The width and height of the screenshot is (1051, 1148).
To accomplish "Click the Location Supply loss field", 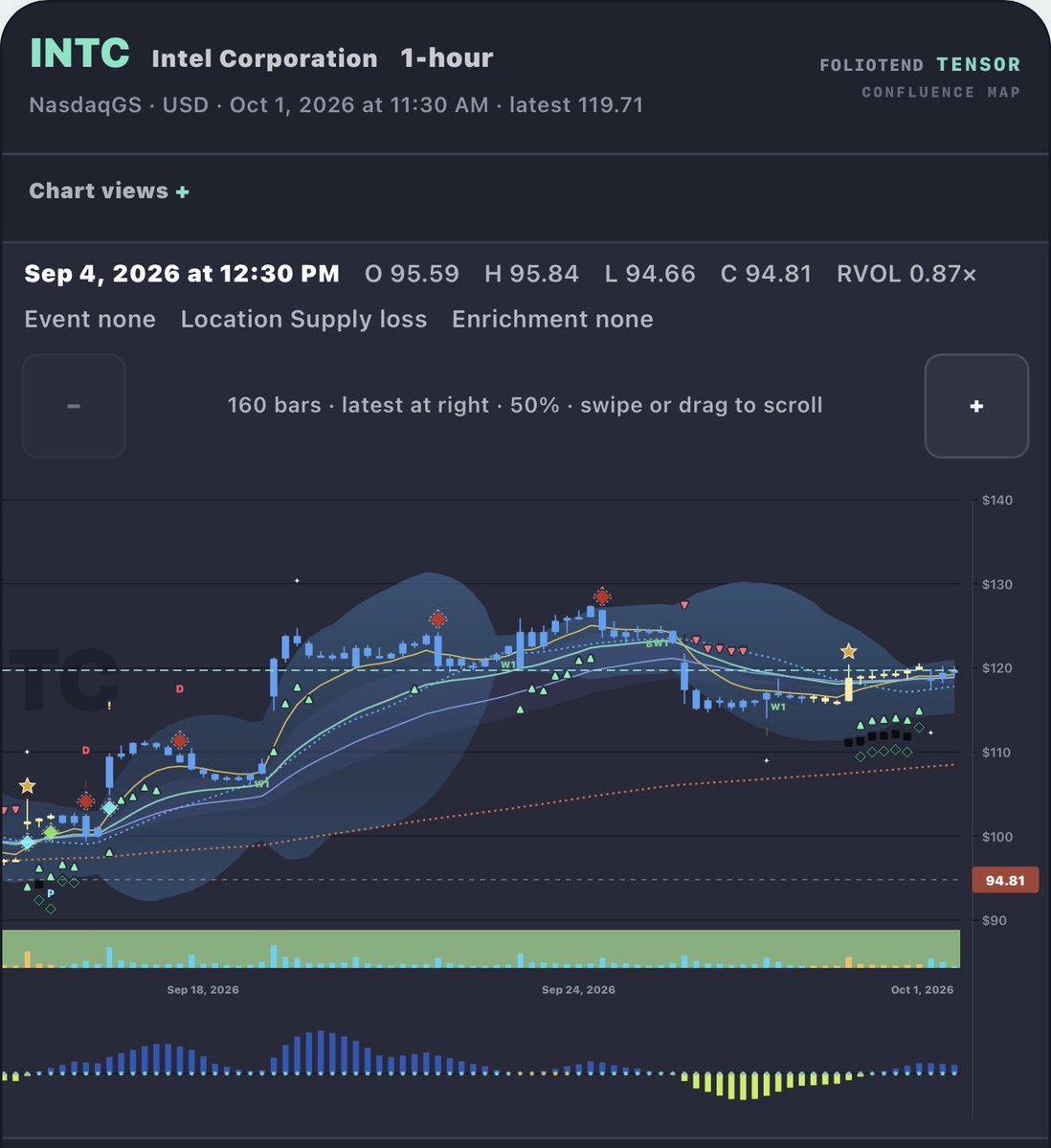I will coord(303,319).
